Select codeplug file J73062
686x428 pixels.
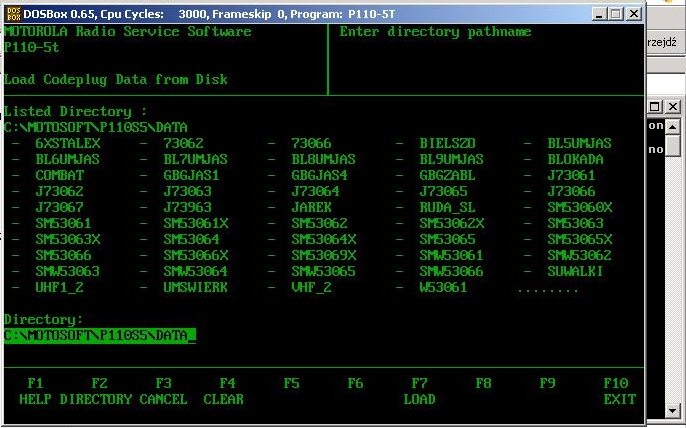60,191
